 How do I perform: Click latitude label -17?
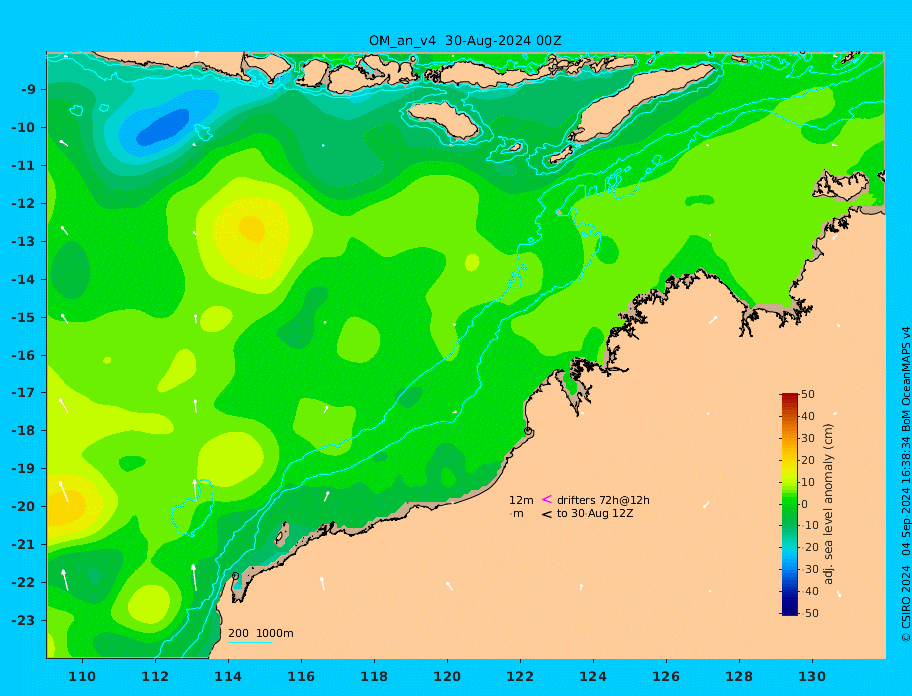click(23, 392)
